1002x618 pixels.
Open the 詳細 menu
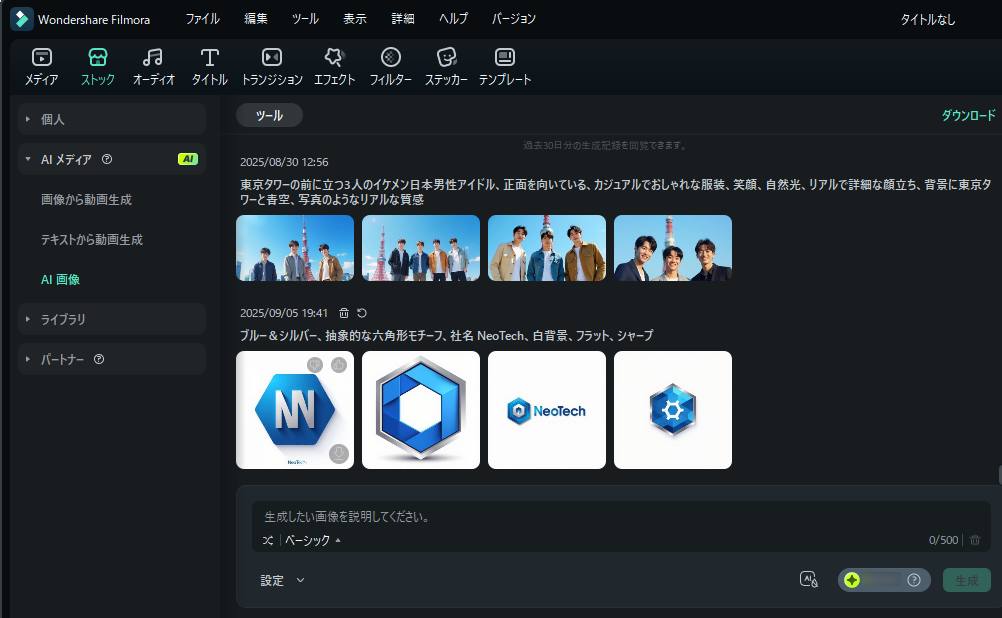coord(403,19)
